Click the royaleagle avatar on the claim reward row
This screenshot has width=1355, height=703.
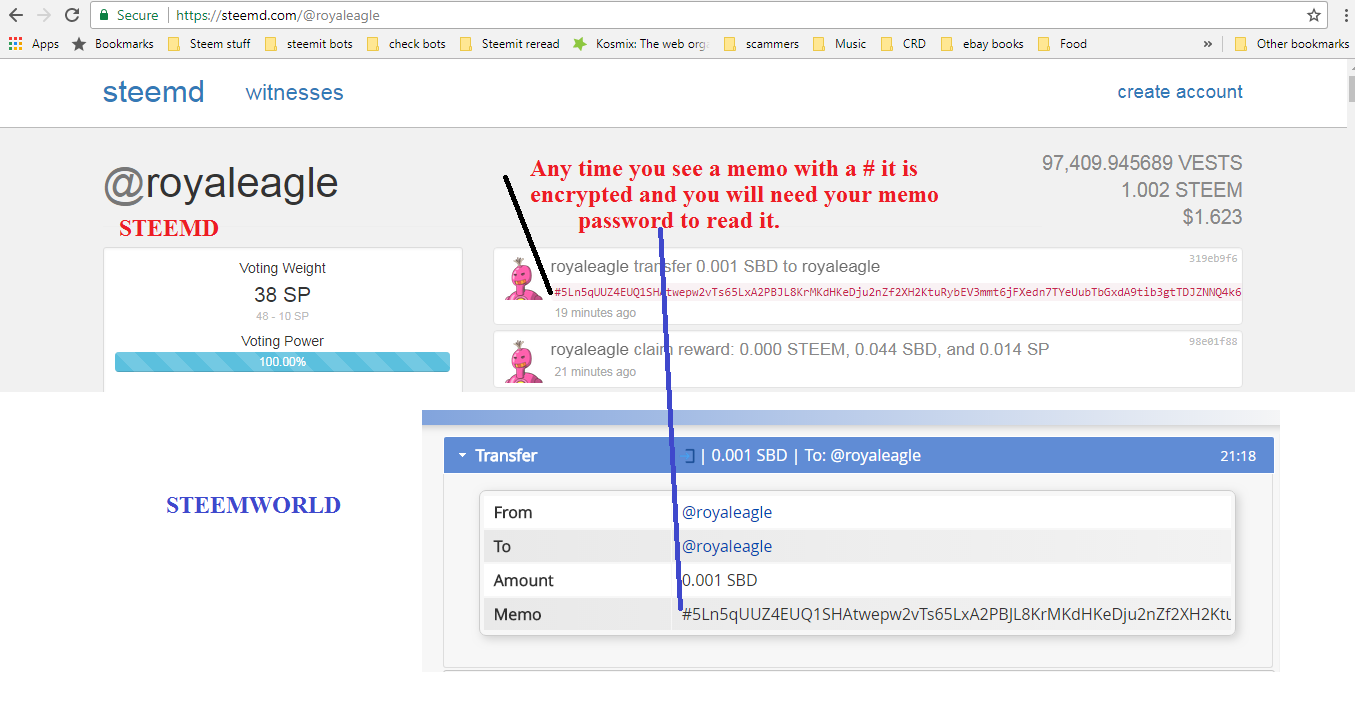(521, 361)
